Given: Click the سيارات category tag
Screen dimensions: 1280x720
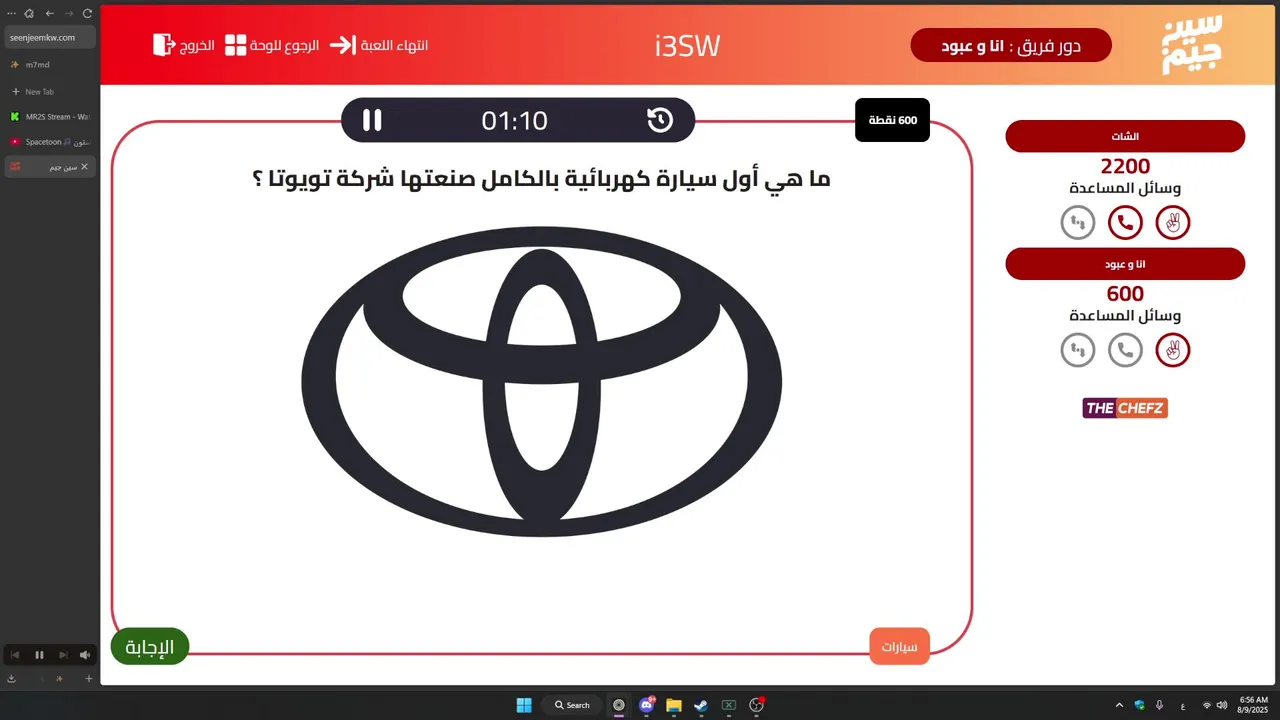Looking at the screenshot, I should 900,646.
